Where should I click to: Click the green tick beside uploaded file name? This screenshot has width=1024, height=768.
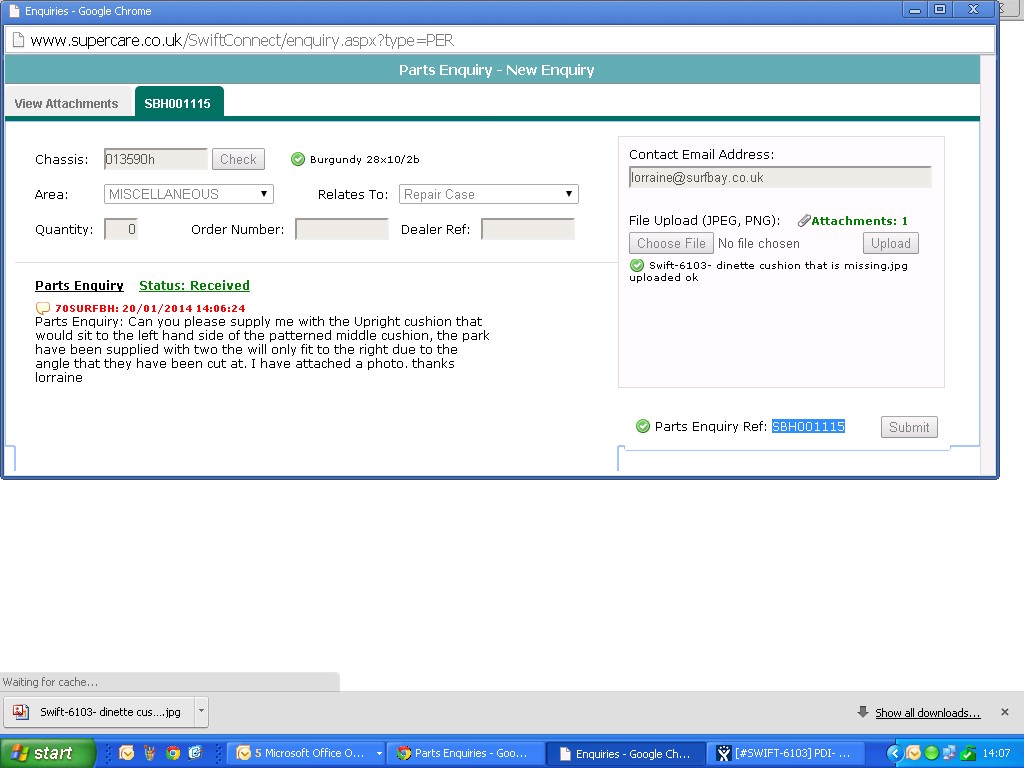point(637,265)
